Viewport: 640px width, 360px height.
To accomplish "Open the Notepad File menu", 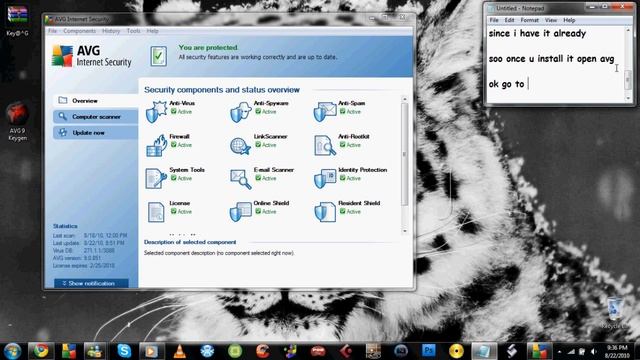I will 494,20.
